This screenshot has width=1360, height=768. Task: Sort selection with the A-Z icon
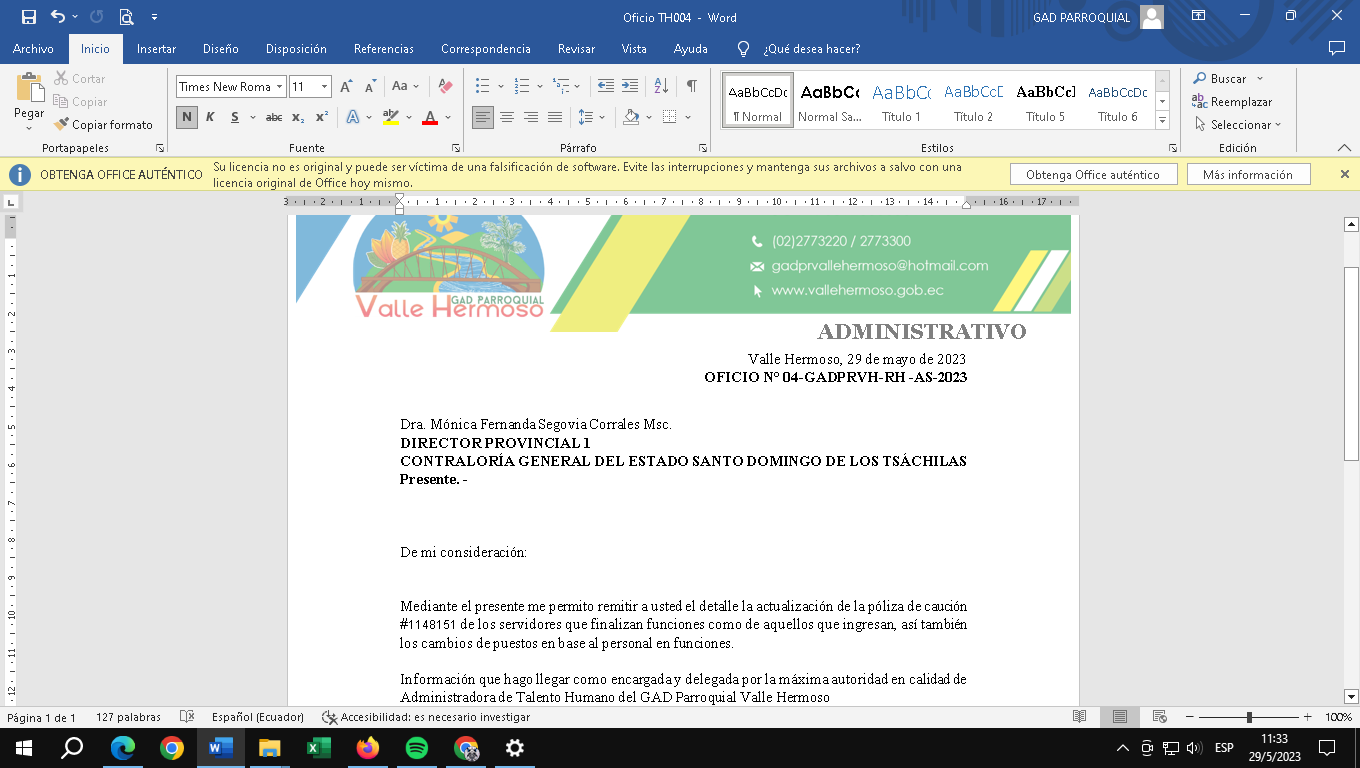click(661, 86)
